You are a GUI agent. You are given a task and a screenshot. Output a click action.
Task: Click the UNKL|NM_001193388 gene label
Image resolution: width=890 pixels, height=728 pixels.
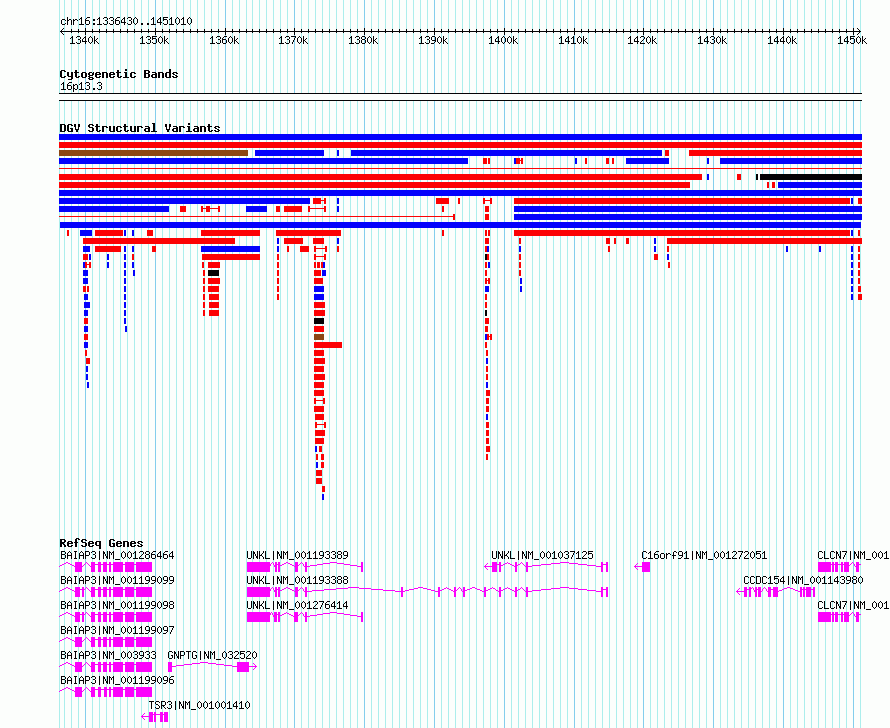[297, 580]
